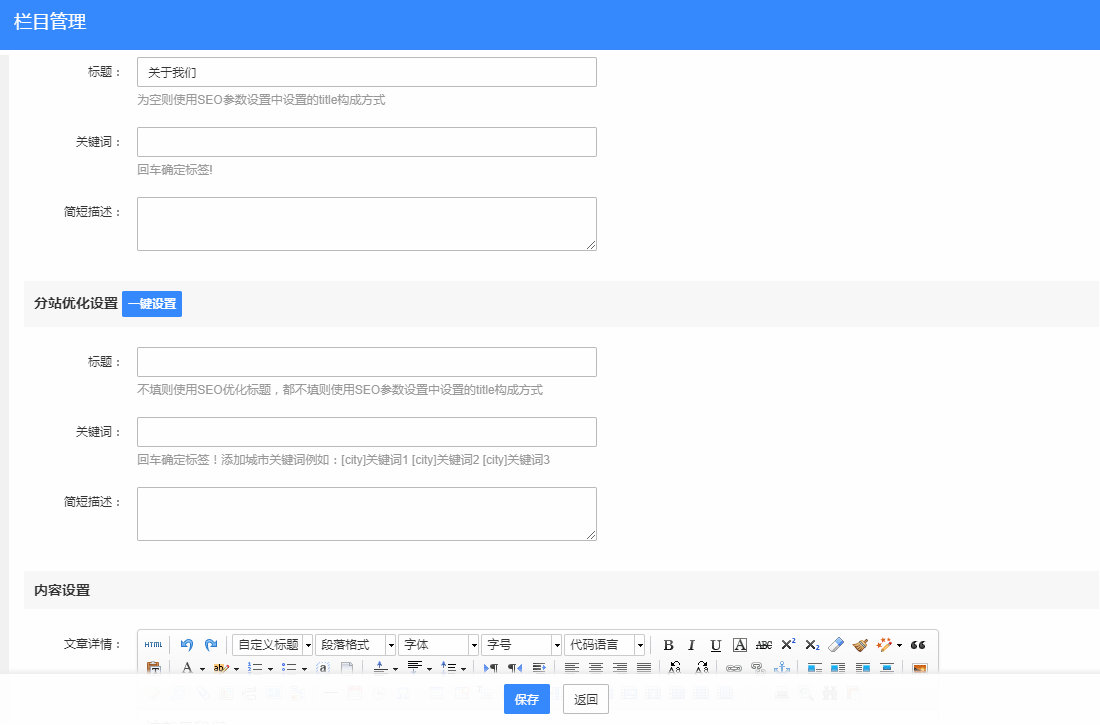Expand the font color picker arrow
1100x725 pixels.
tap(202, 668)
